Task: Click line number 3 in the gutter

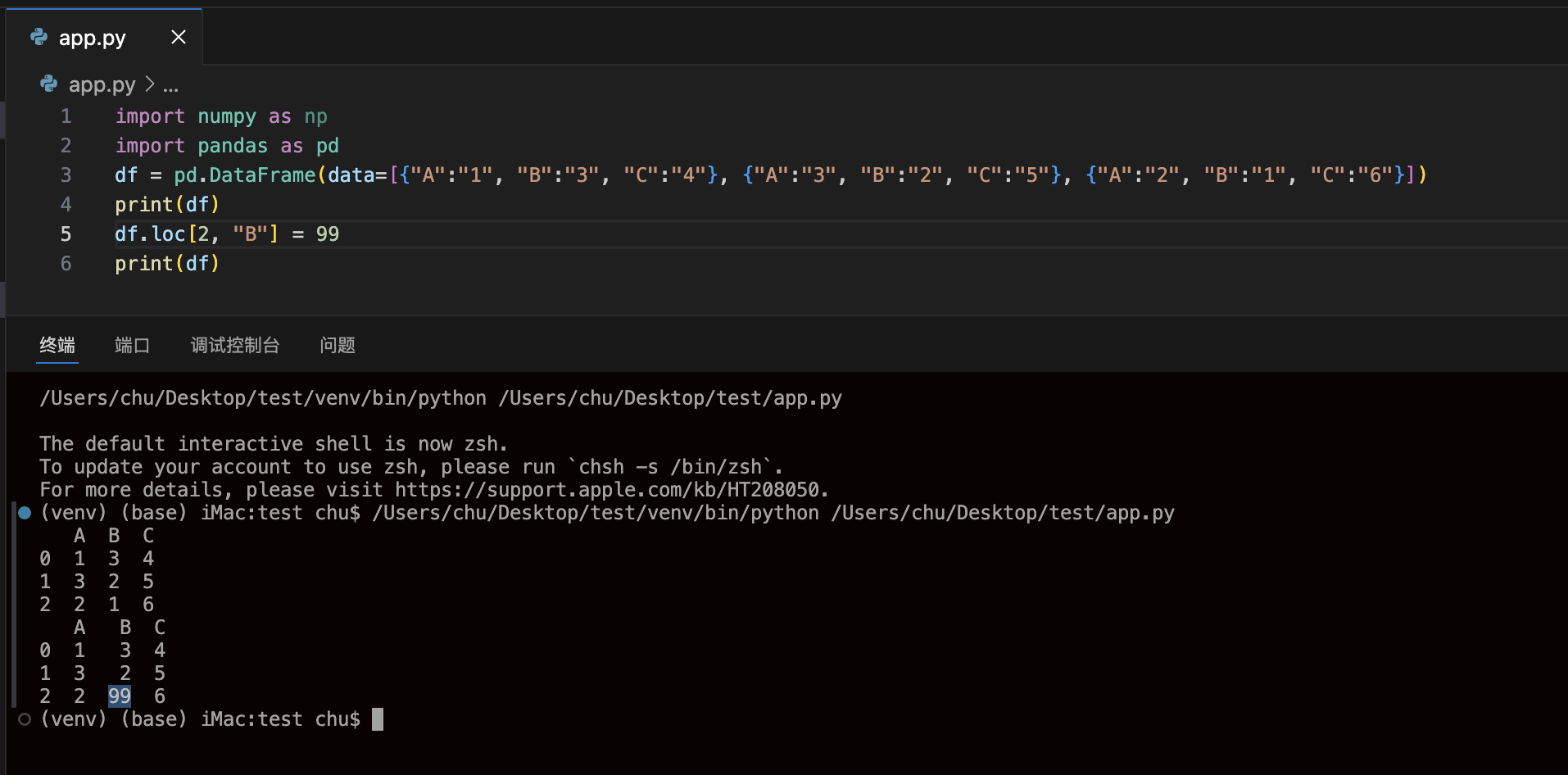Action: point(66,175)
